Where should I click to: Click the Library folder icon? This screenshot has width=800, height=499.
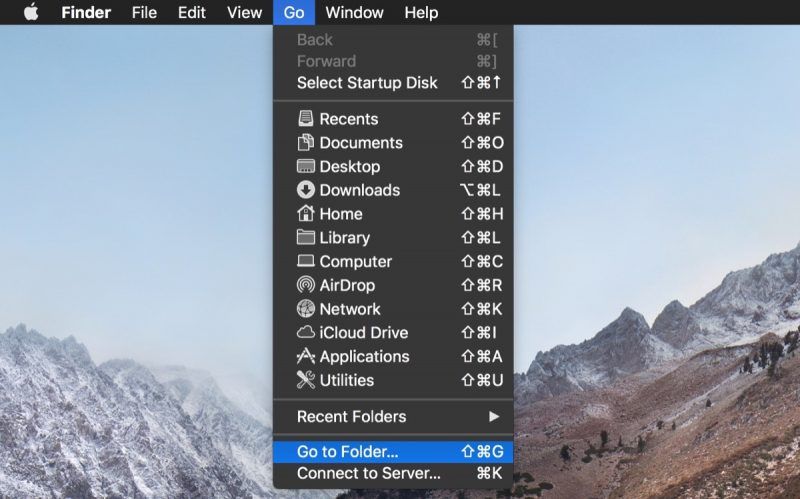point(306,238)
